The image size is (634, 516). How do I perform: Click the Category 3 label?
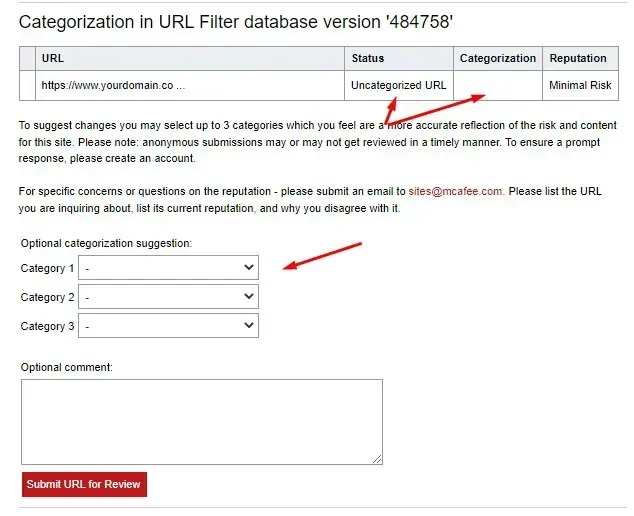[x=47, y=326]
